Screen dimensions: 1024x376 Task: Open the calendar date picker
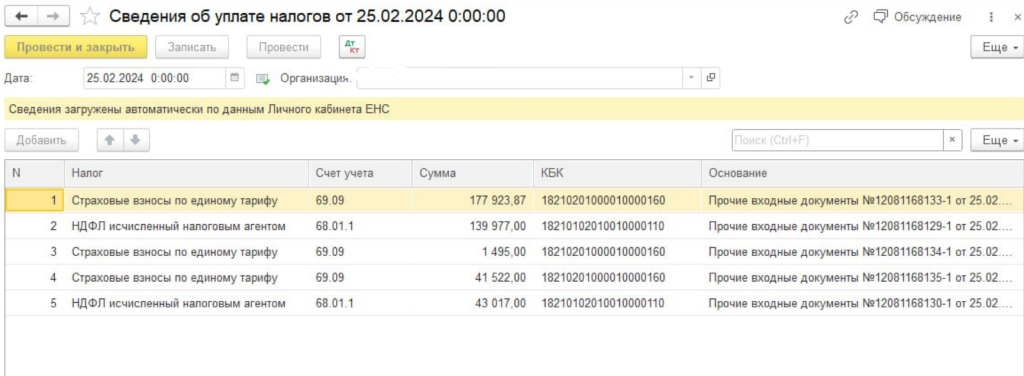pos(235,78)
